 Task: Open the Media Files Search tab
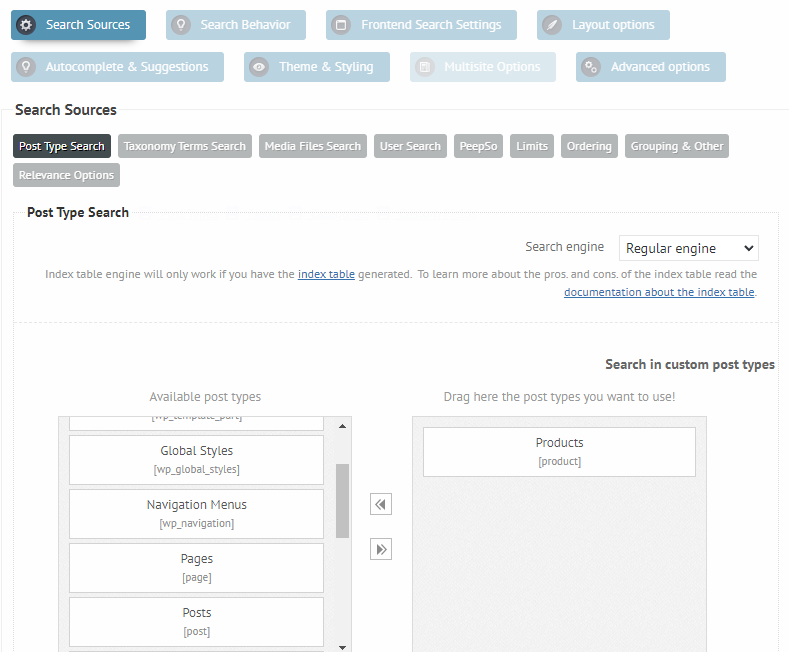coord(312,146)
